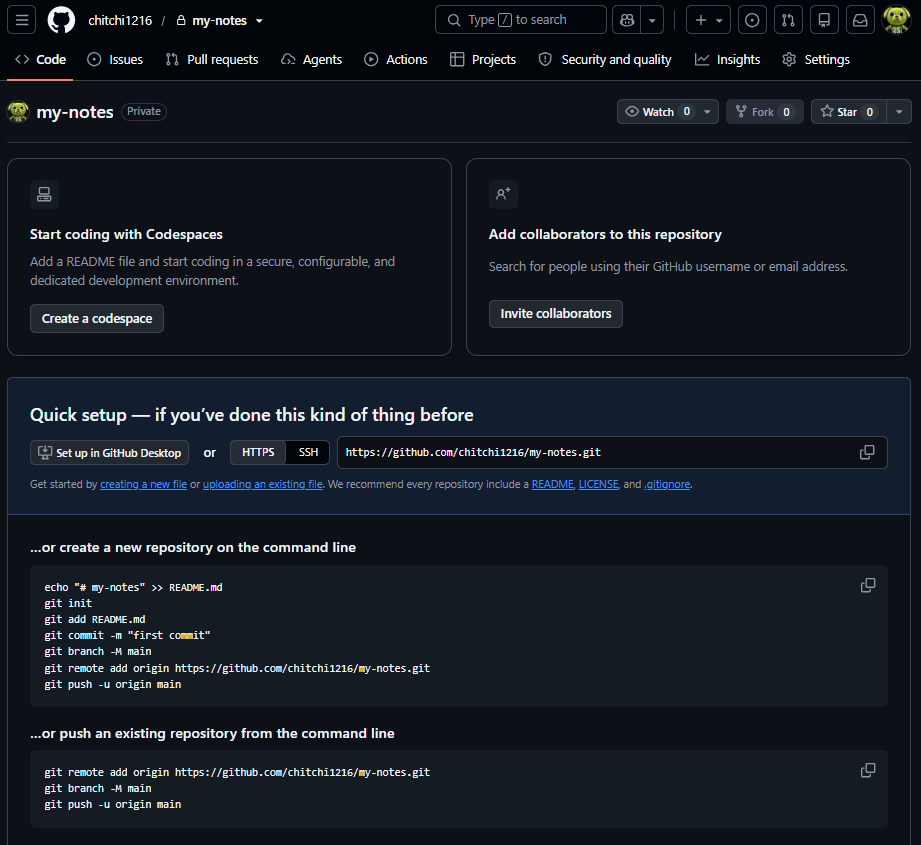The width and height of the screenshot is (921, 845).
Task: Open the Create new plus menu
Action: click(708, 20)
